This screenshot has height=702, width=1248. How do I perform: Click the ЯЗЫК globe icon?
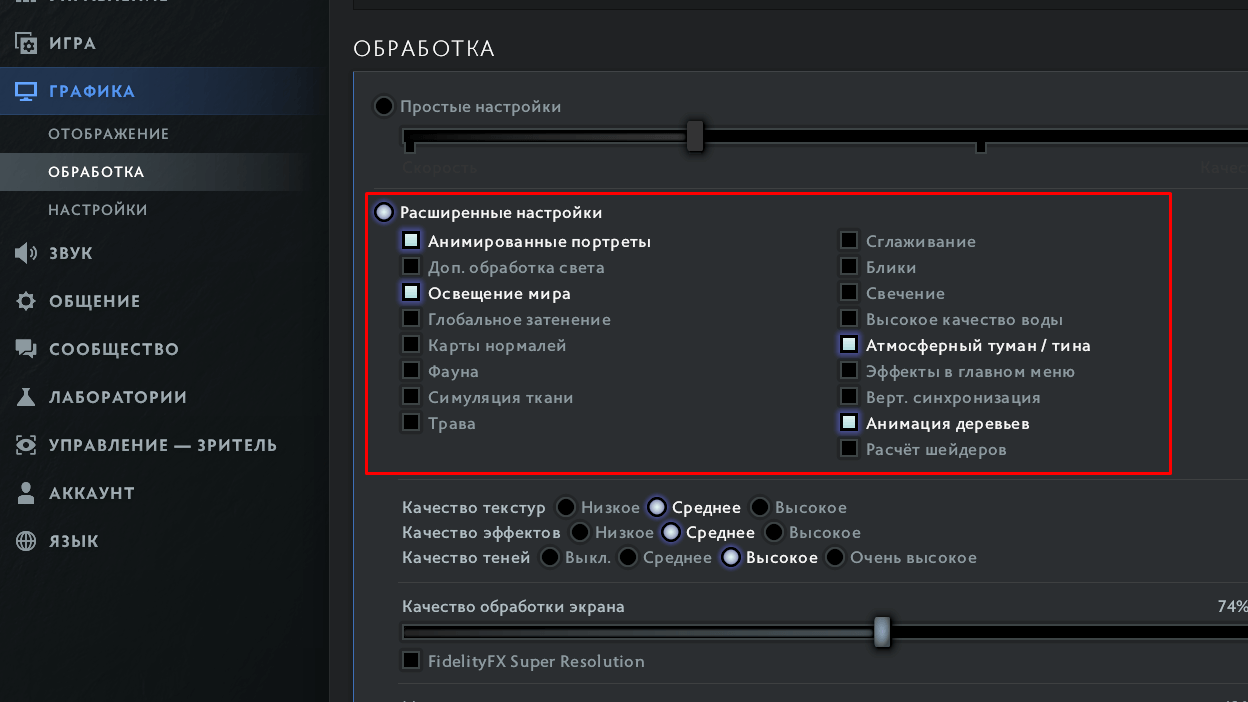[26, 540]
